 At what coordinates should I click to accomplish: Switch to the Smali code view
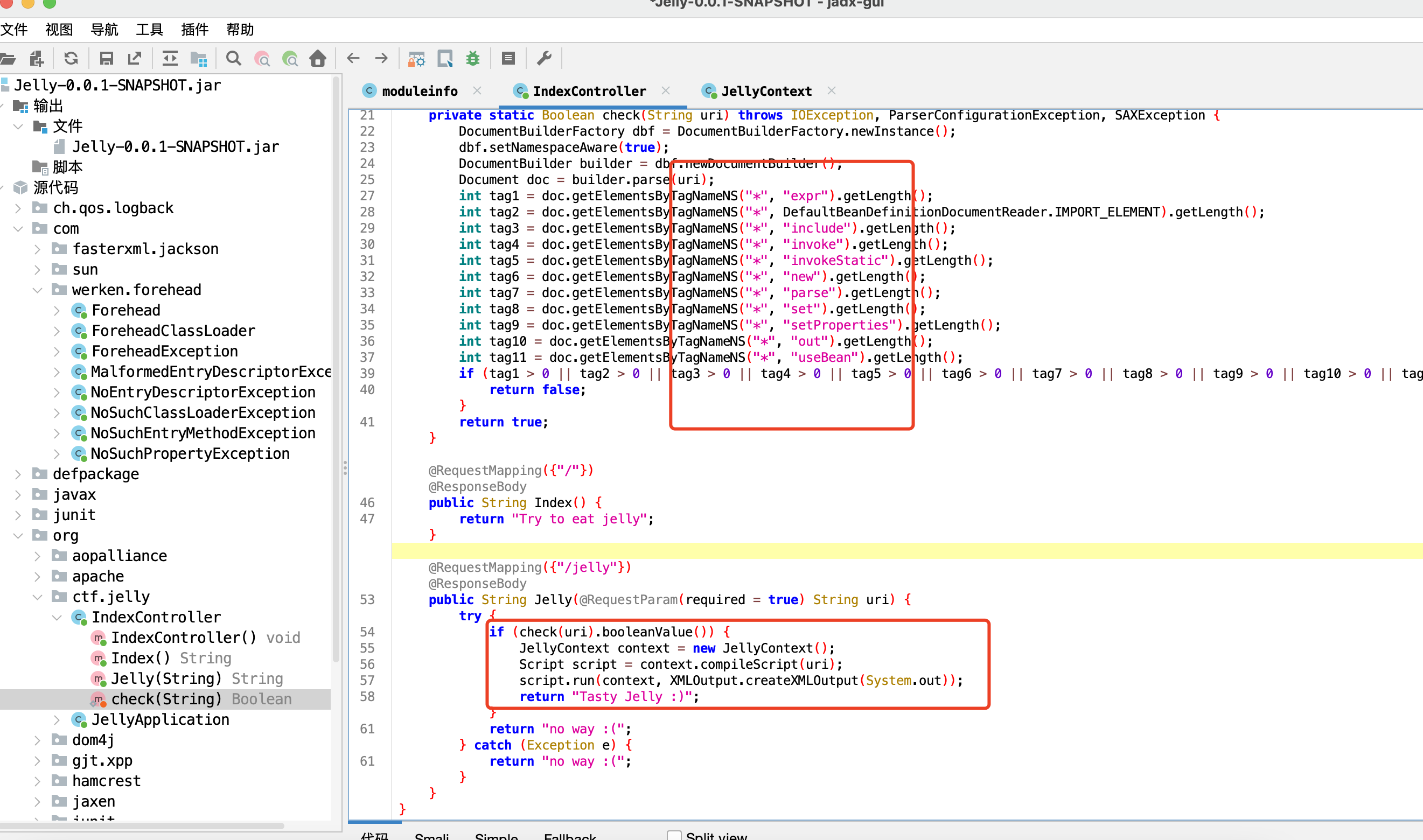pyautogui.click(x=431, y=836)
